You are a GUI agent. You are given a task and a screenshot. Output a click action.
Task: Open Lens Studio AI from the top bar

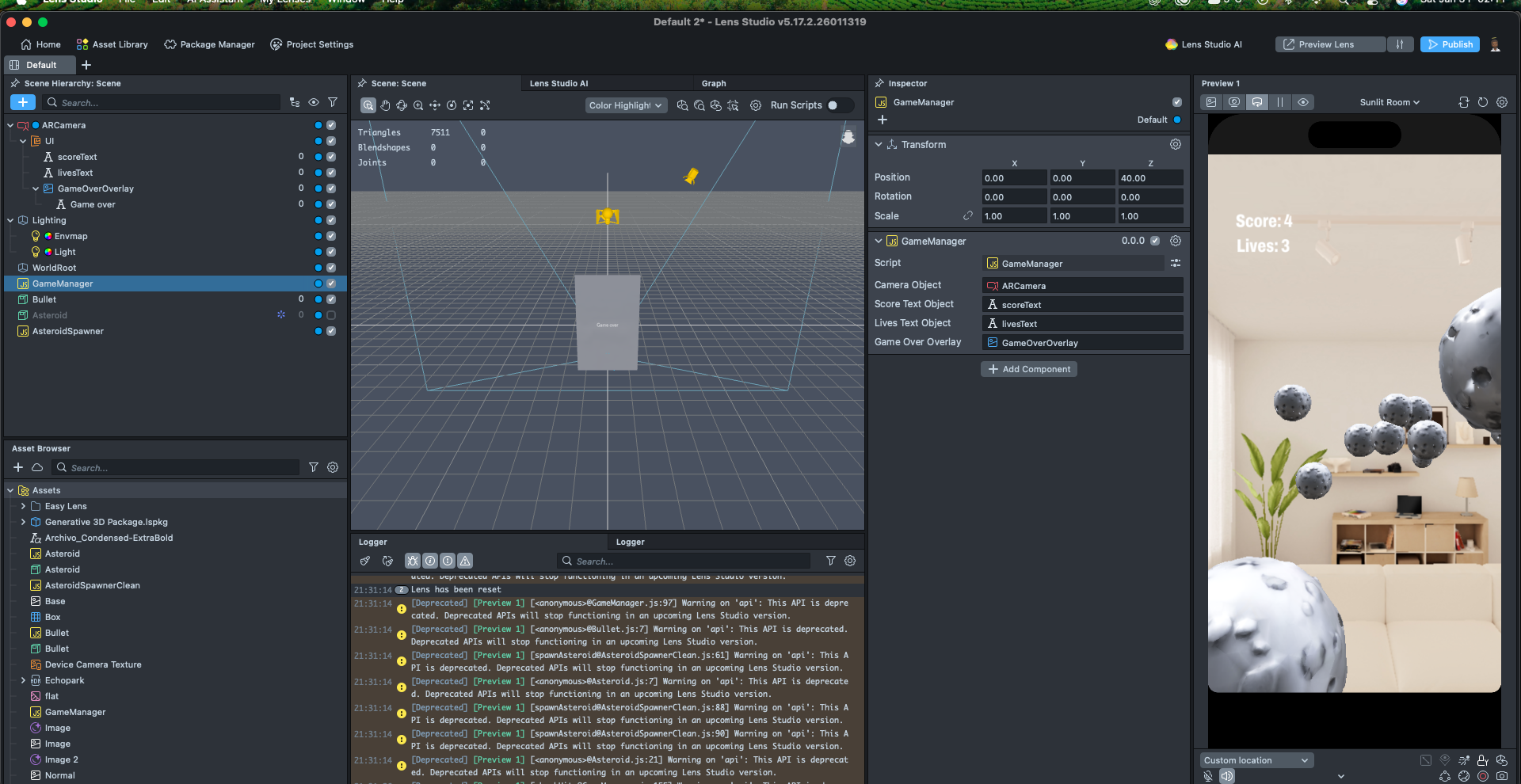(x=1203, y=44)
